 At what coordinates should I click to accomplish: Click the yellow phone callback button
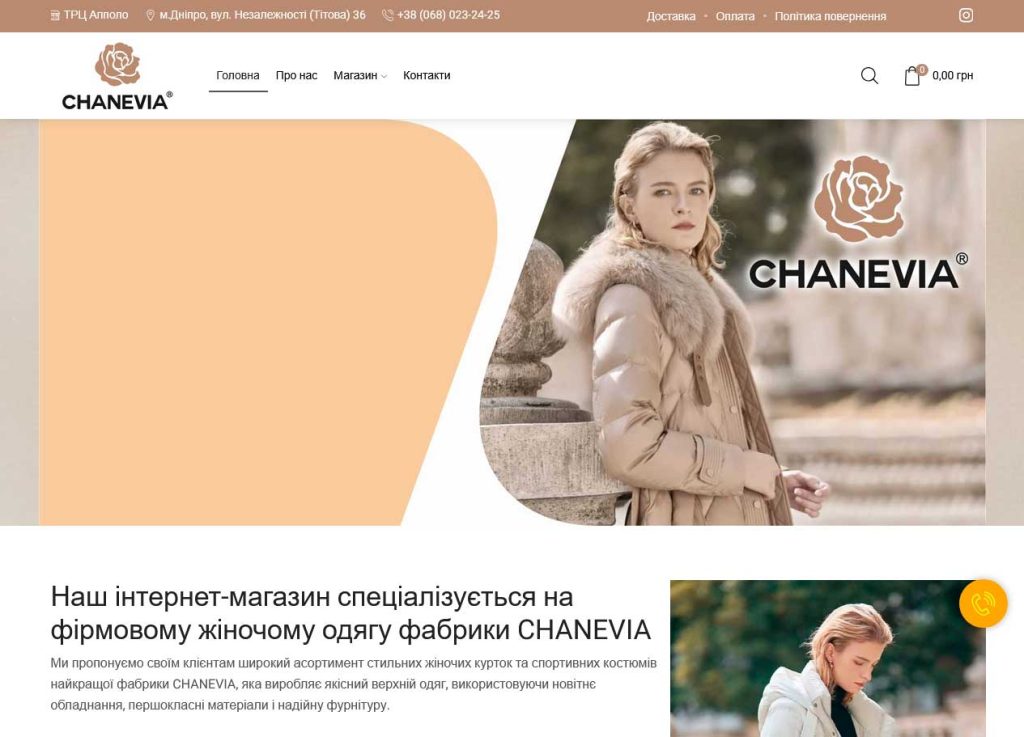tap(983, 603)
